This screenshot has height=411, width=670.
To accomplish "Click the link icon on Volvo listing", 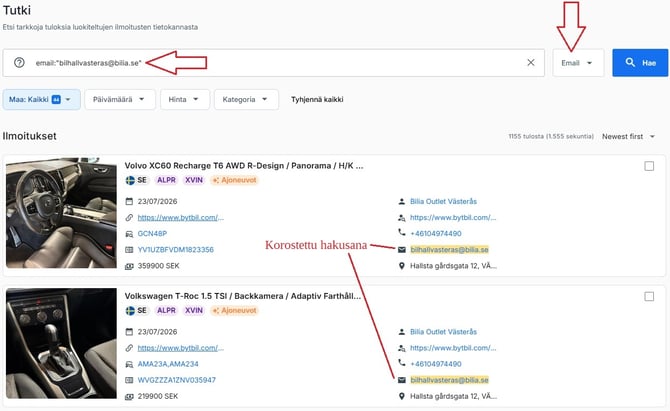I will 129,217.
